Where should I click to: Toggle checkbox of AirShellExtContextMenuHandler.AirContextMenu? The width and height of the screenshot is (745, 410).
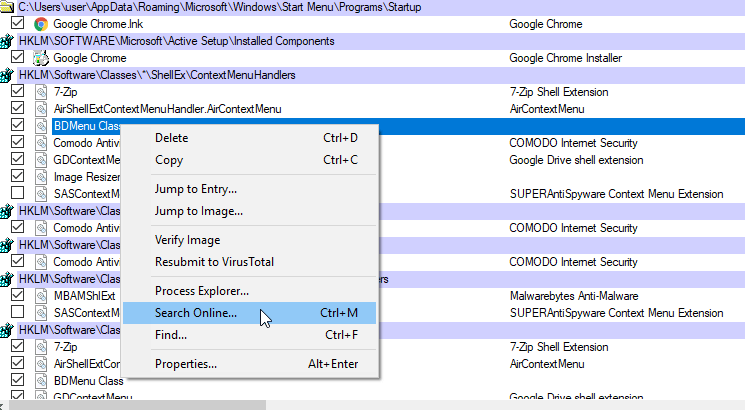pyautogui.click(x=18, y=108)
